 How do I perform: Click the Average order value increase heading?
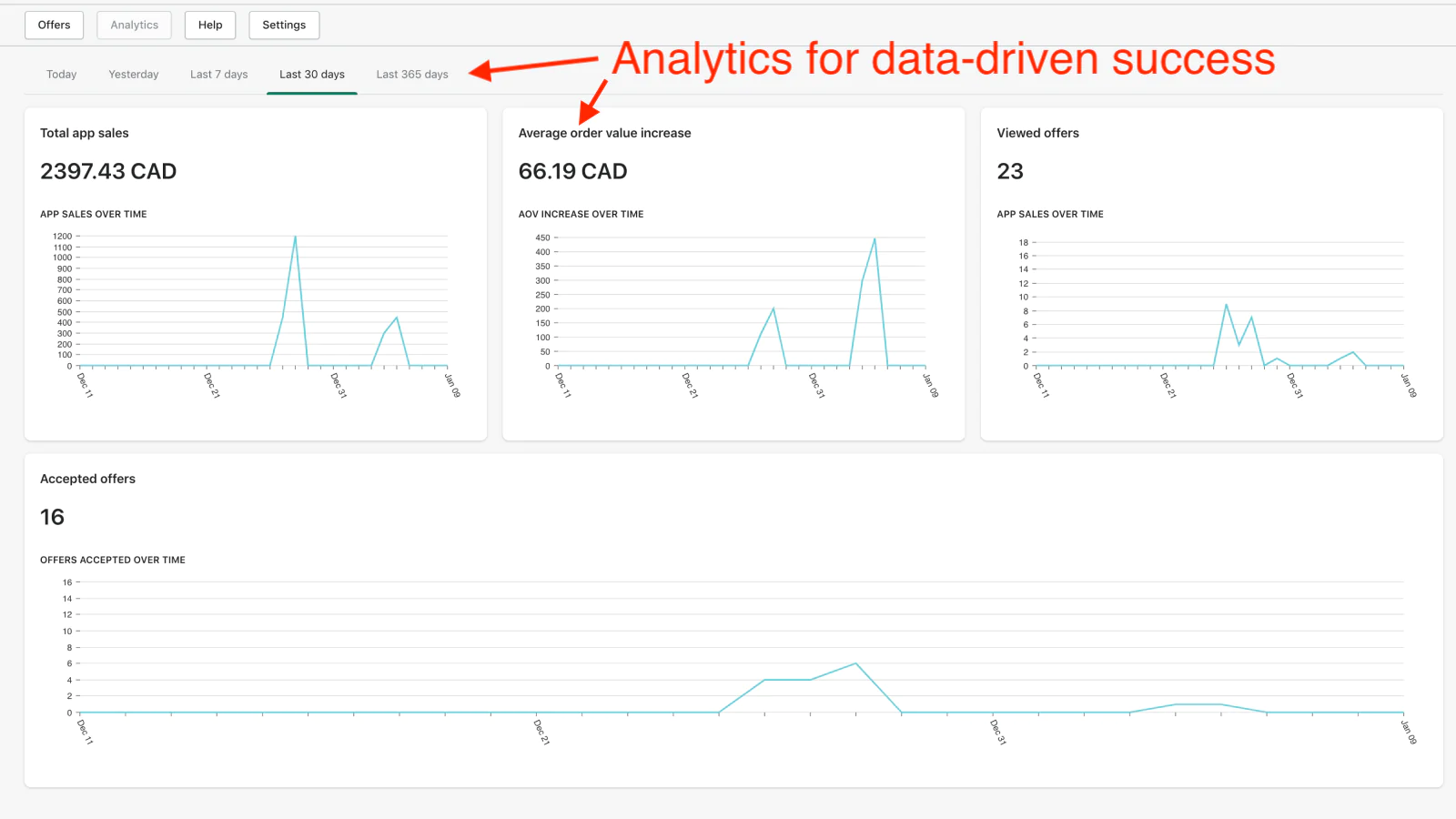point(604,133)
